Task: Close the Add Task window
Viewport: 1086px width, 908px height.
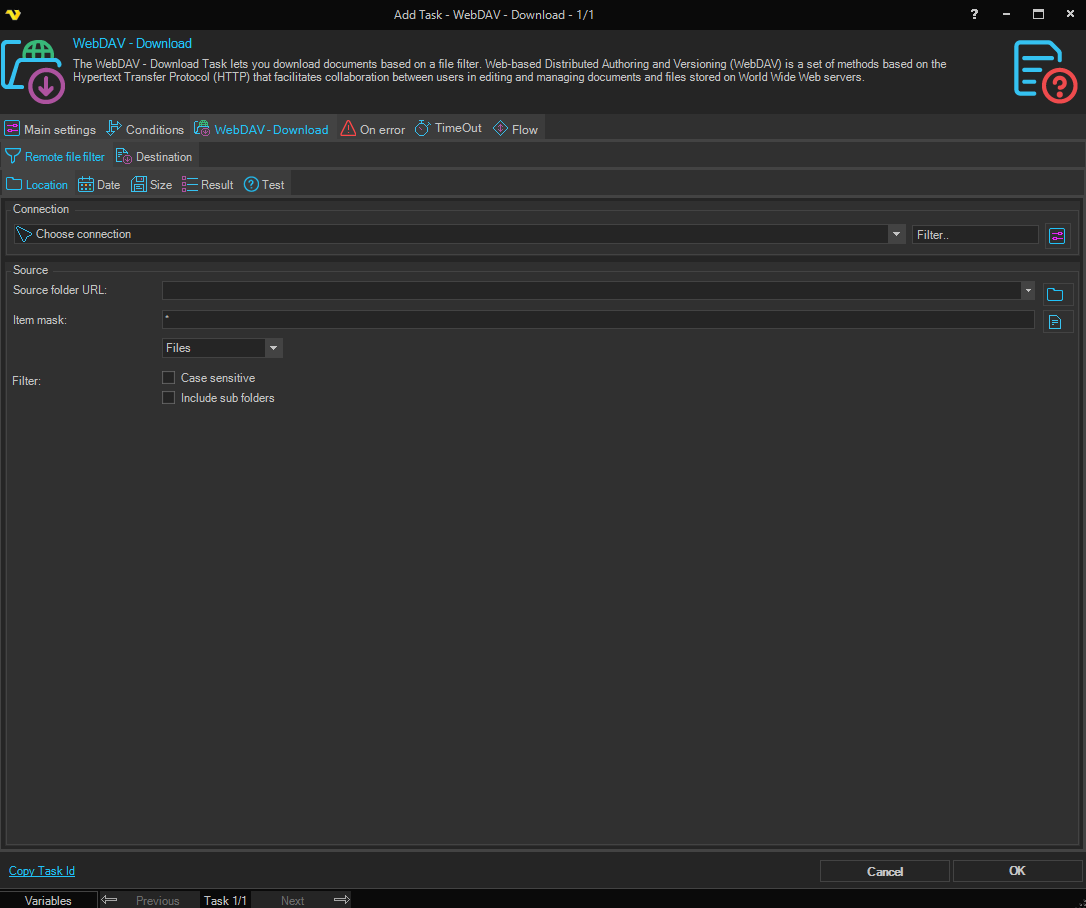Action: 1069,14
